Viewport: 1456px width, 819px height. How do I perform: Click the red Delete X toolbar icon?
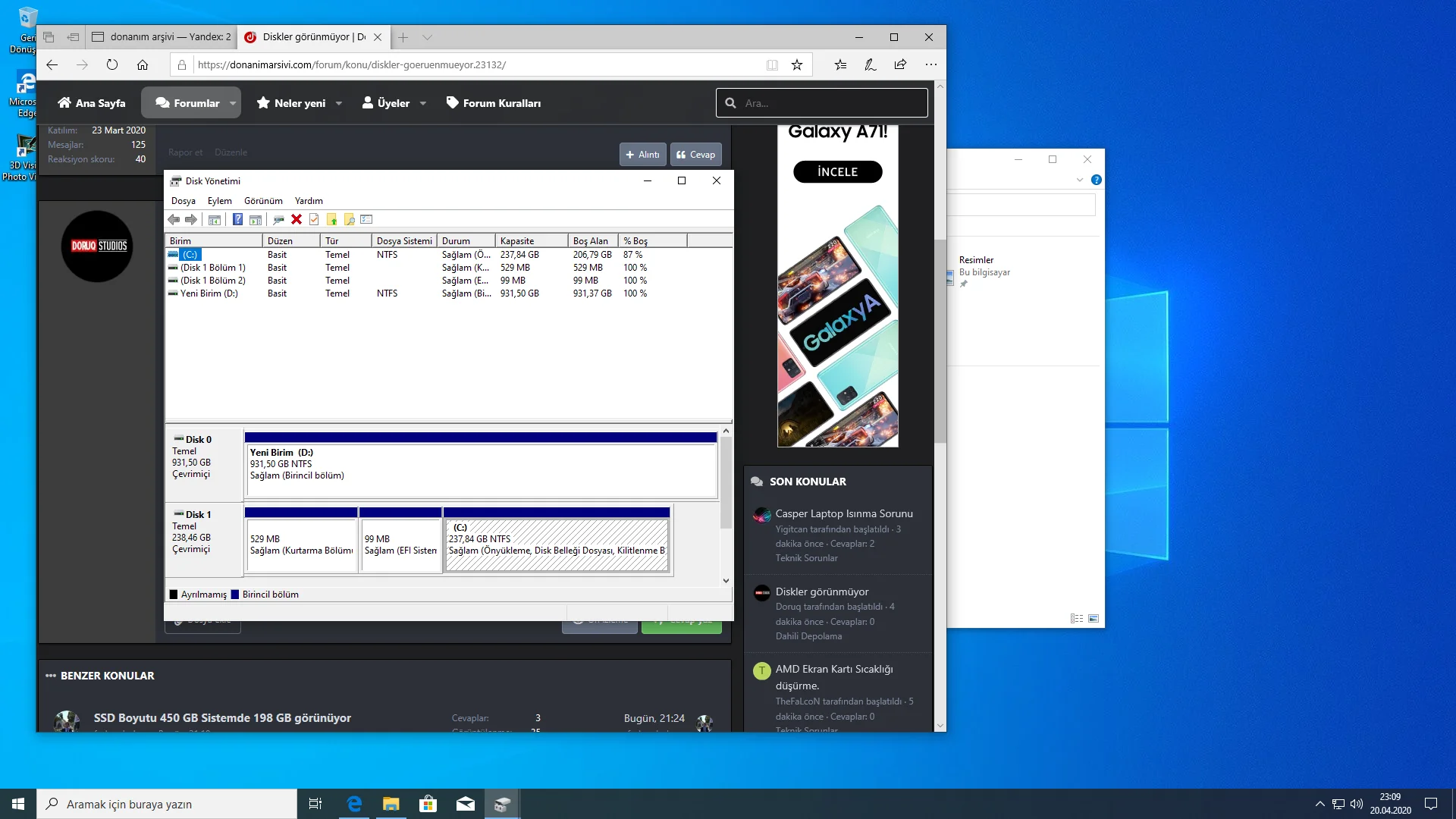[x=297, y=219]
